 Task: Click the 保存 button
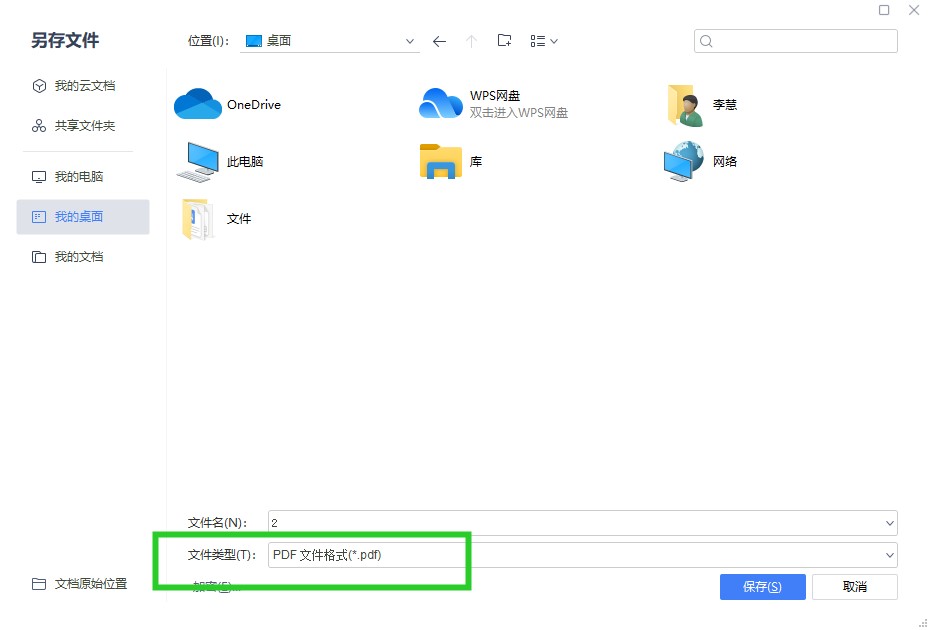tap(763, 587)
